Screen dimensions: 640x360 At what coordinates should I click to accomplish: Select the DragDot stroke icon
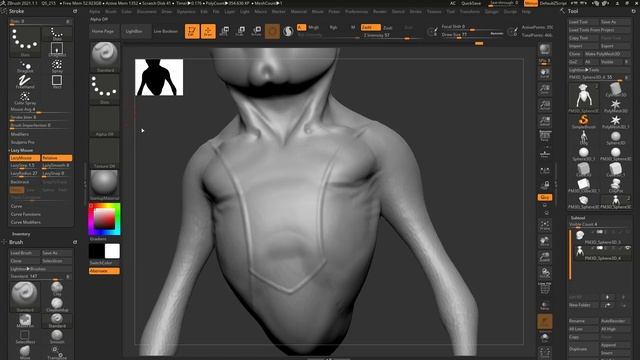click(25, 66)
